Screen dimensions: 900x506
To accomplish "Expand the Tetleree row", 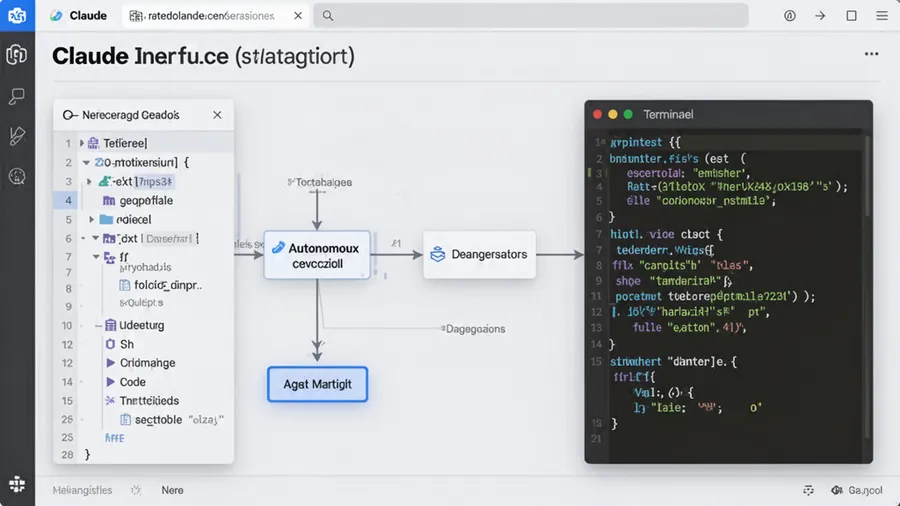I will 82,143.
